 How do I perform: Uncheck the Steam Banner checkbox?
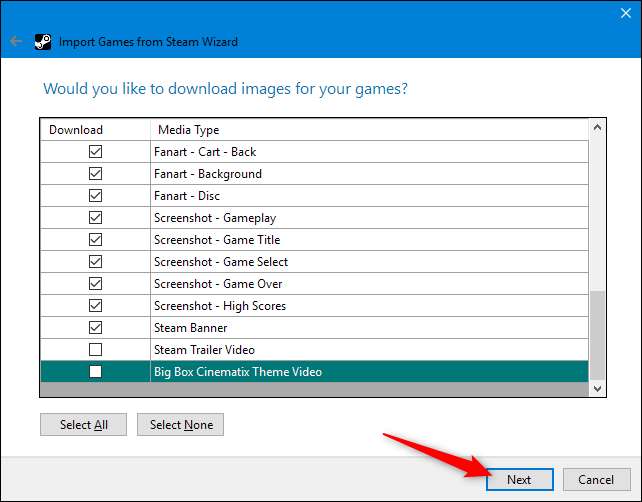pyautogui.click(x=95, y=328)
